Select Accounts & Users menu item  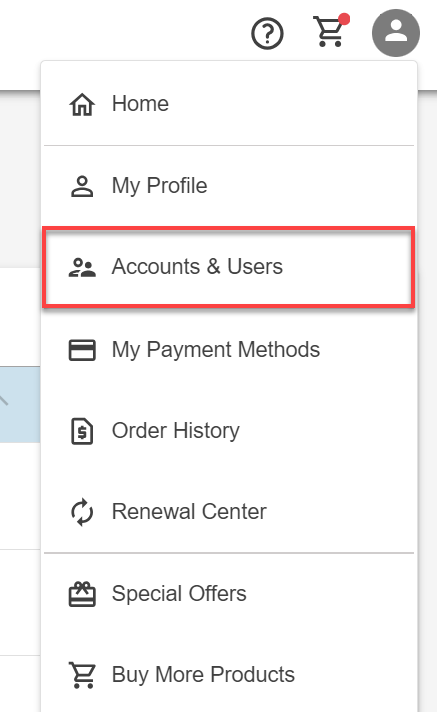tap(229, 267)
